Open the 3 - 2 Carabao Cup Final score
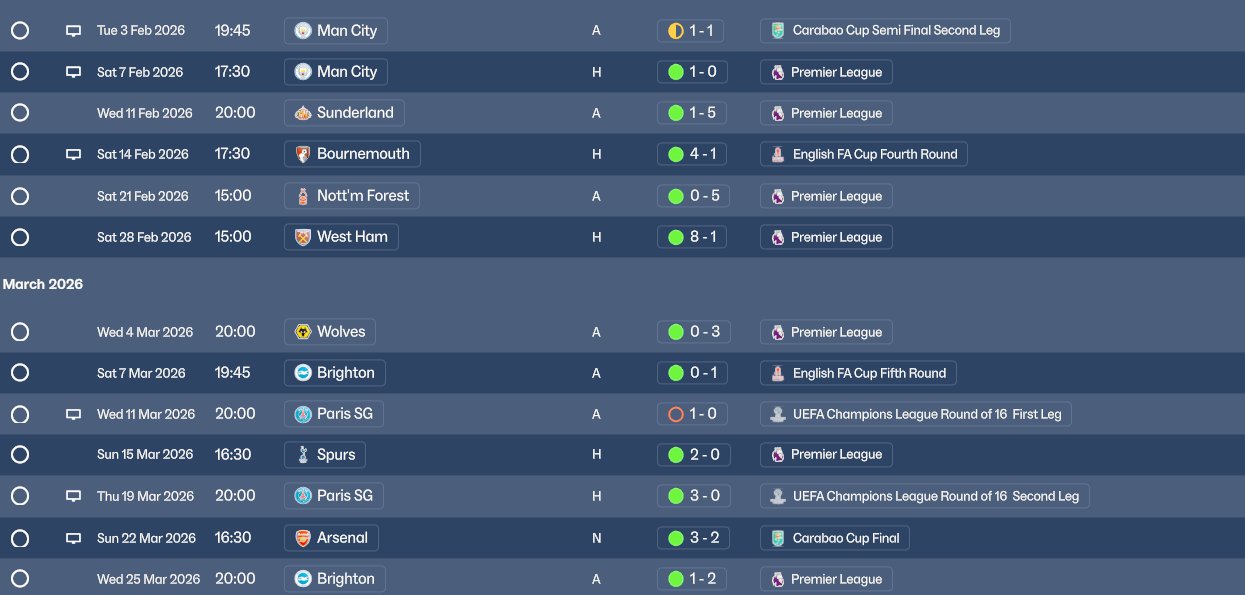Viewport: 1245px width, 595px height. click(701, 538)
